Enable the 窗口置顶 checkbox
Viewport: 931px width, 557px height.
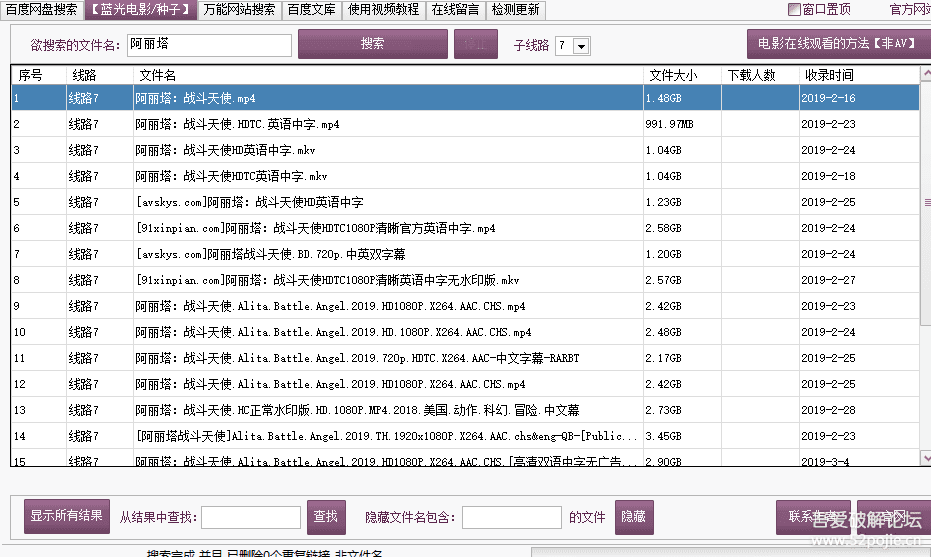[x=795, y=10]
